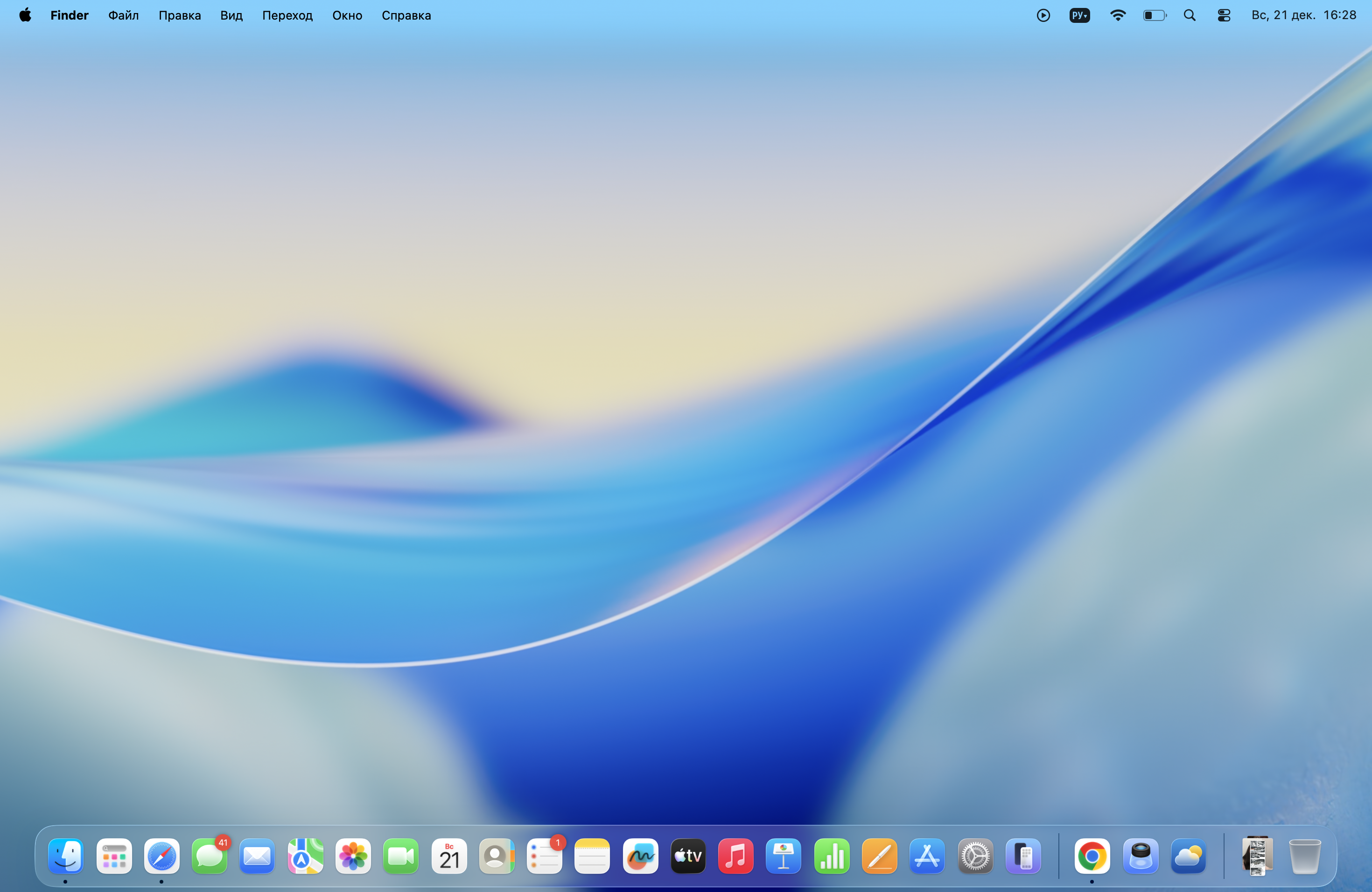Screen dimensions: 1372x892
Task: Open Now Playing menu bar control
Action: [1043, 15]
